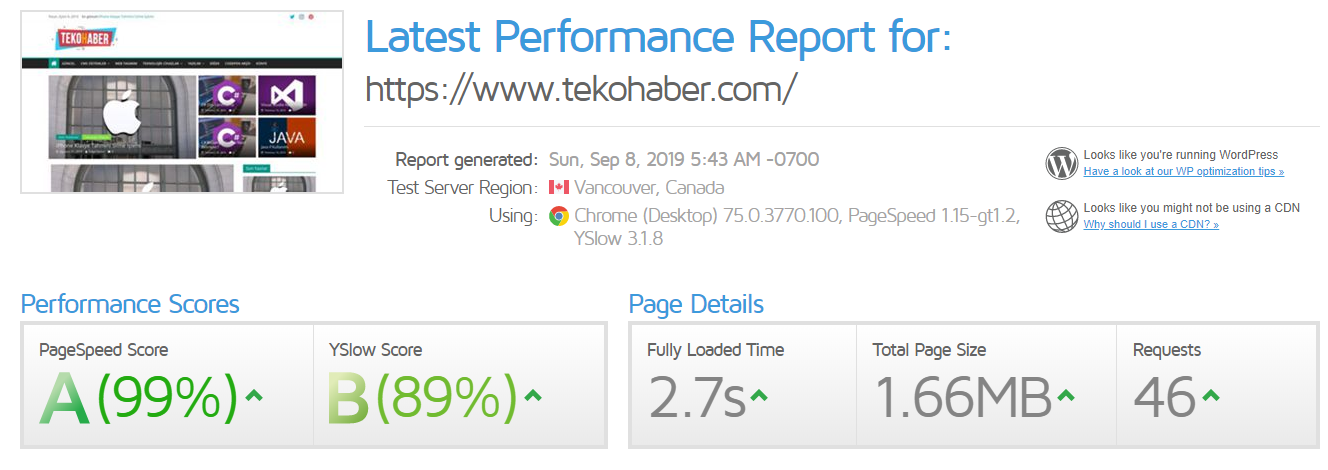Click the CDN globe icon
Screen dimensions: 1328x470
[x=1061, y=216]
